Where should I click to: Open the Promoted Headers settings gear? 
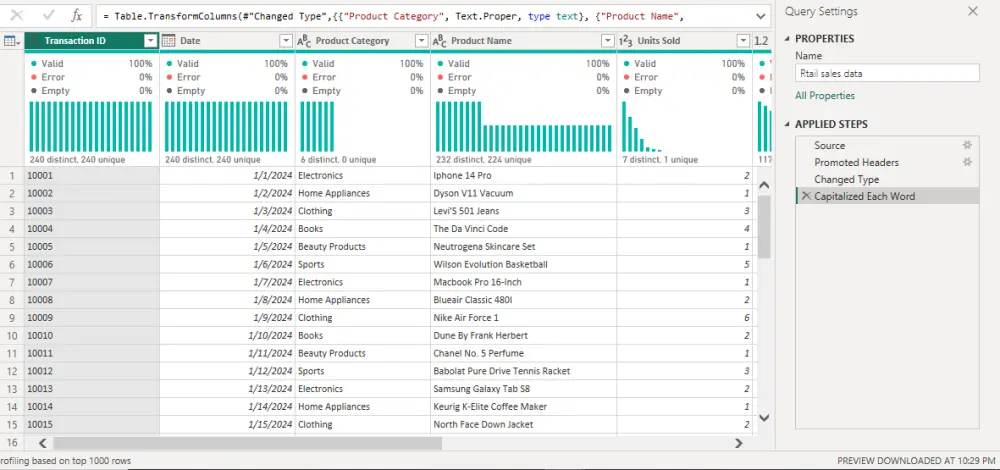click(x=967, y=162)
